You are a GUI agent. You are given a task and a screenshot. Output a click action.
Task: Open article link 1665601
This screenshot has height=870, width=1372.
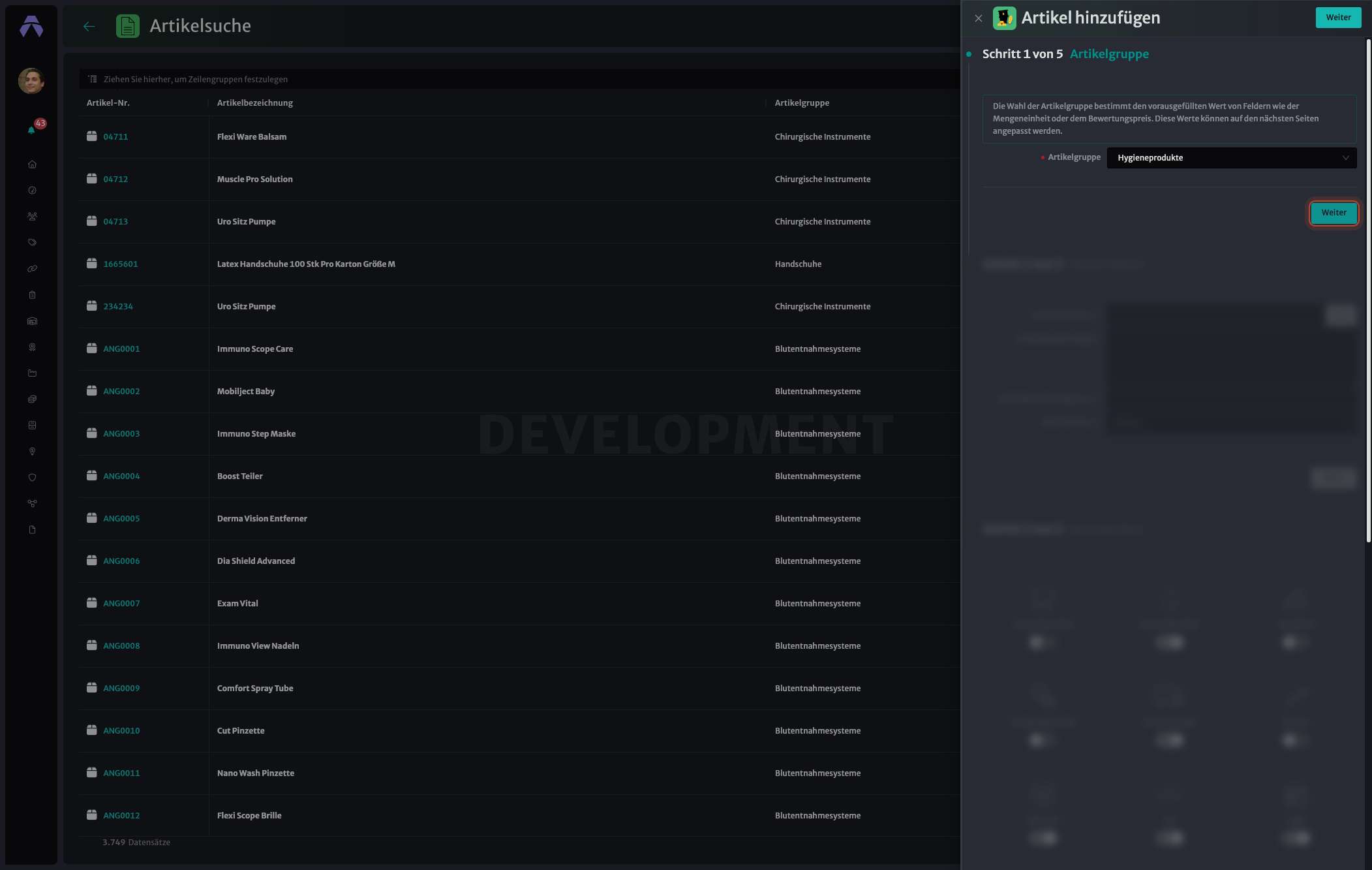[121, 264]
